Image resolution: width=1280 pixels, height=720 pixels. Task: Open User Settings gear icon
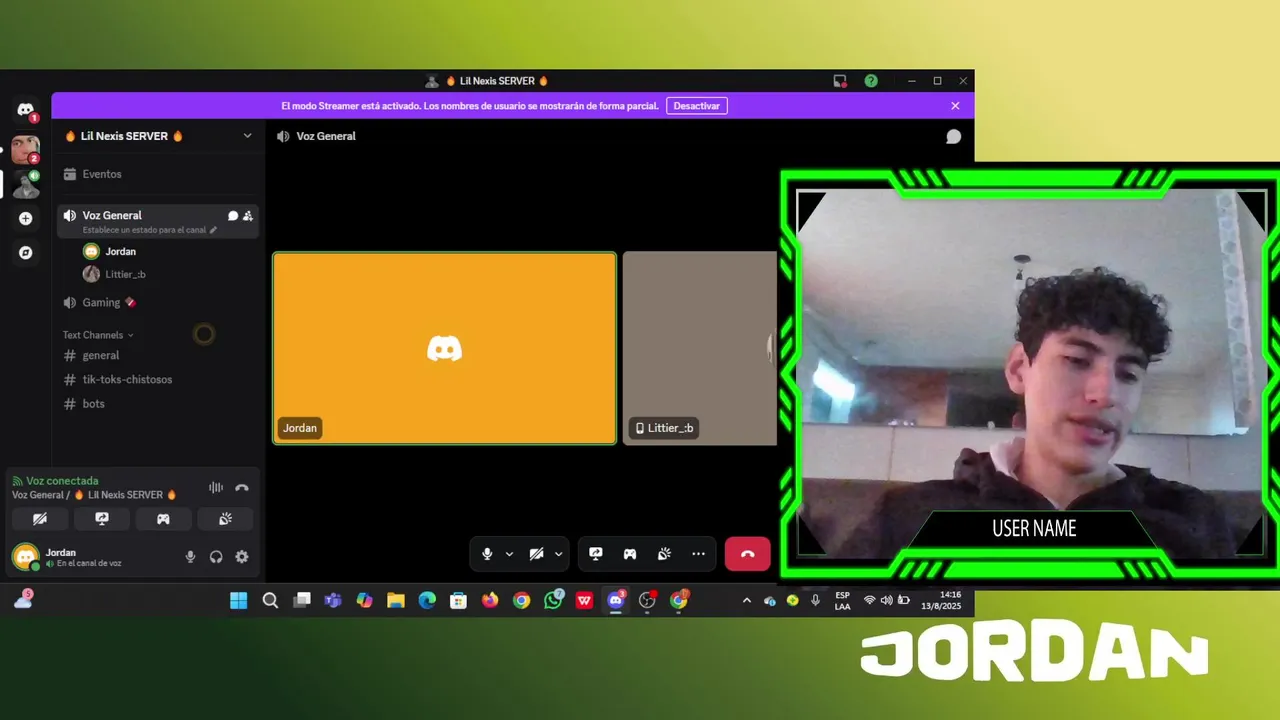coord(242,557)
